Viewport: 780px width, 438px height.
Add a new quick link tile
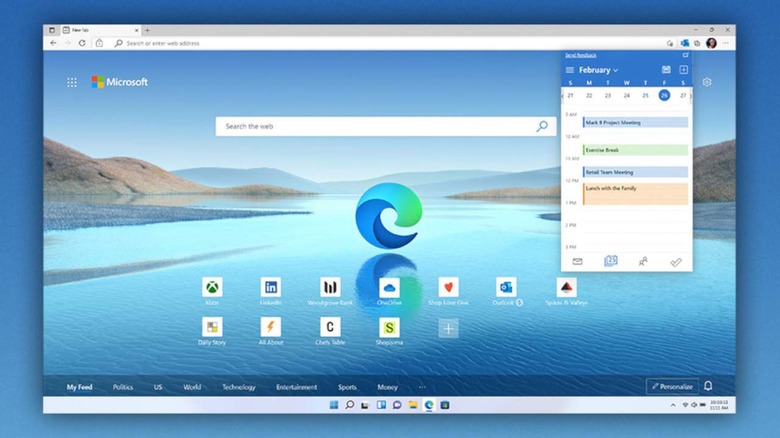tap(448, 328)
